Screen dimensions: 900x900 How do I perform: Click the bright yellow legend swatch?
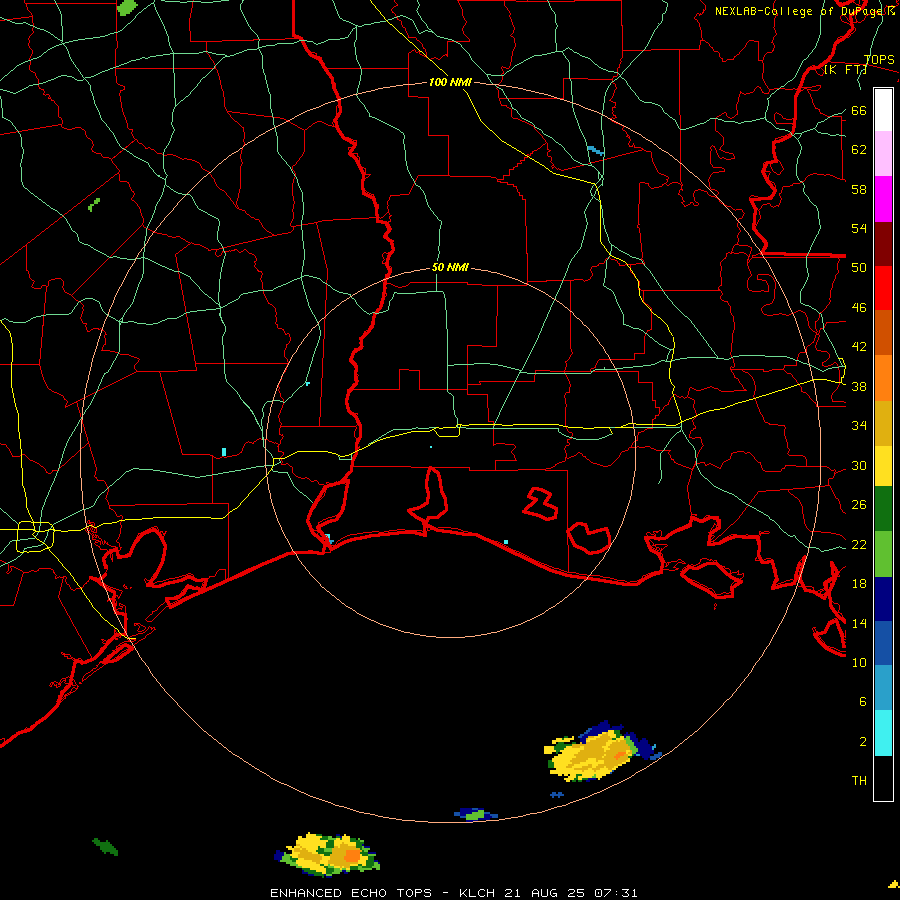click(883, 466)
